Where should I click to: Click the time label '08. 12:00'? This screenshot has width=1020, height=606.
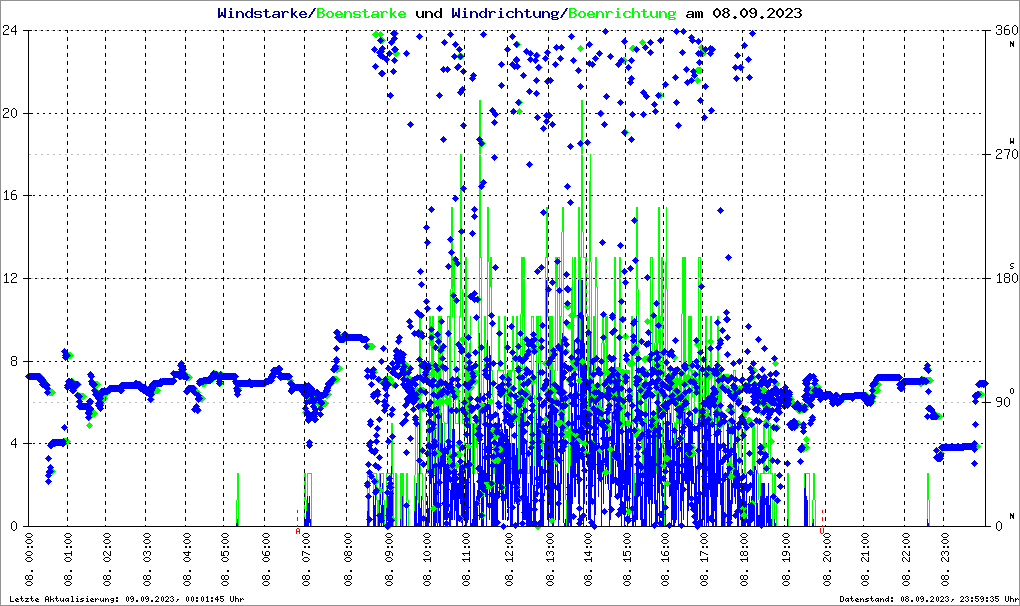507,559
